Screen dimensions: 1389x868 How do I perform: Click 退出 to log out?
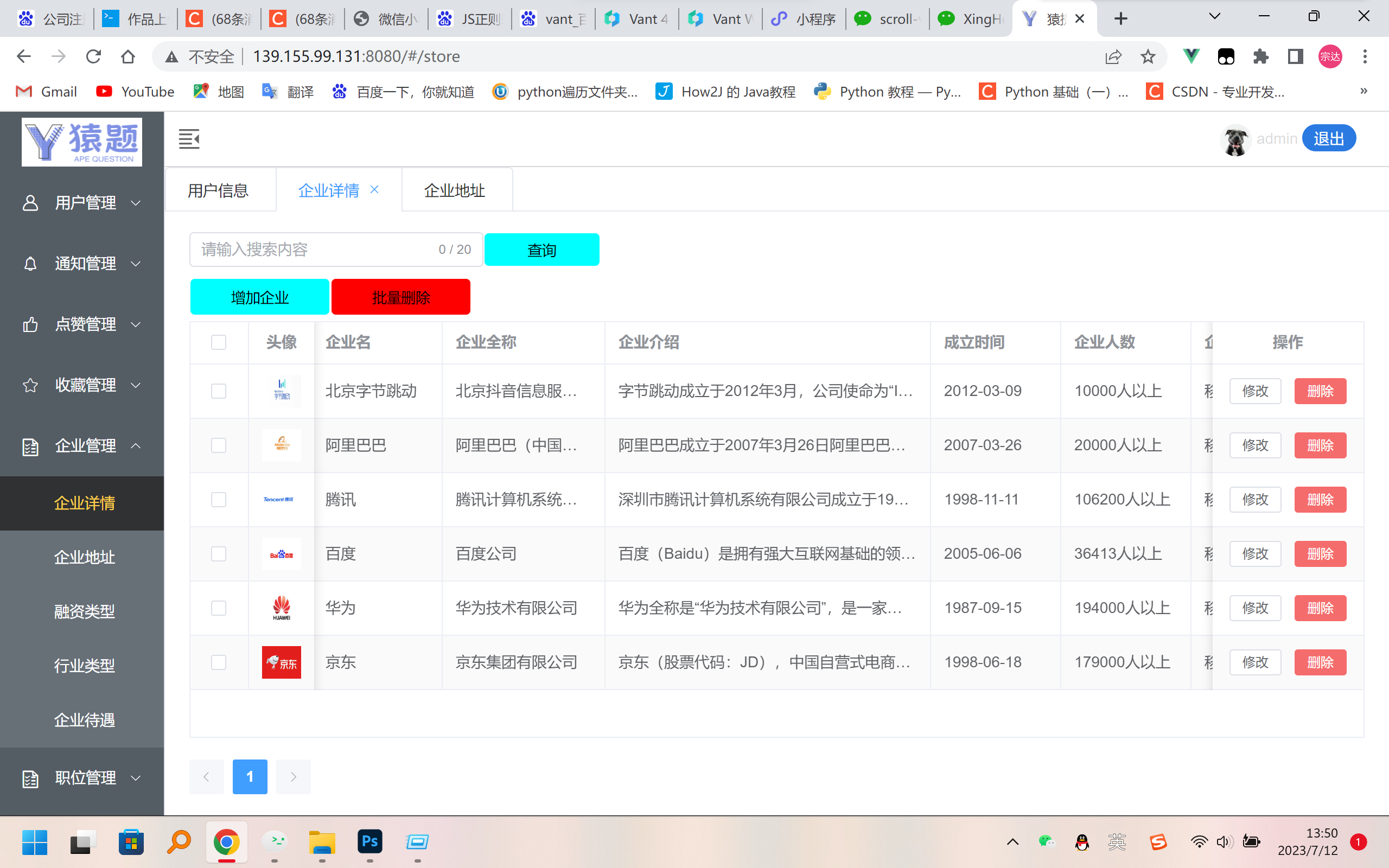[1329, 138]
